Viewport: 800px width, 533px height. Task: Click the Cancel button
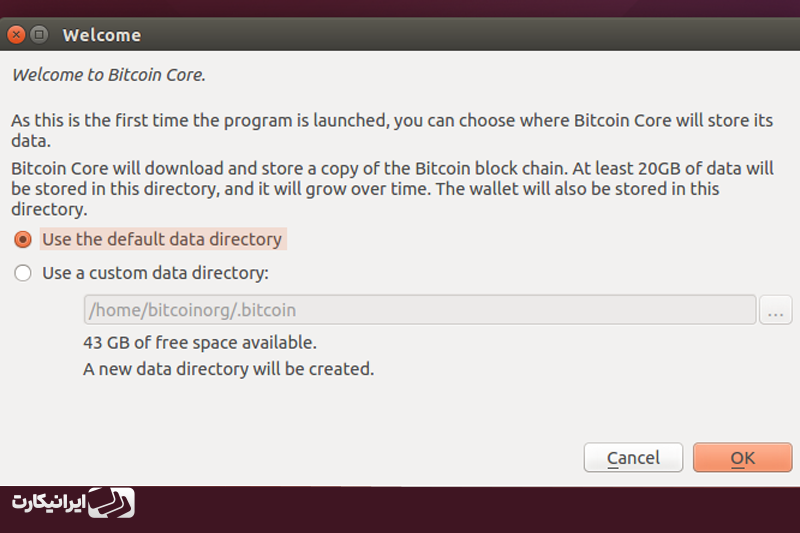tap(633, 458)
